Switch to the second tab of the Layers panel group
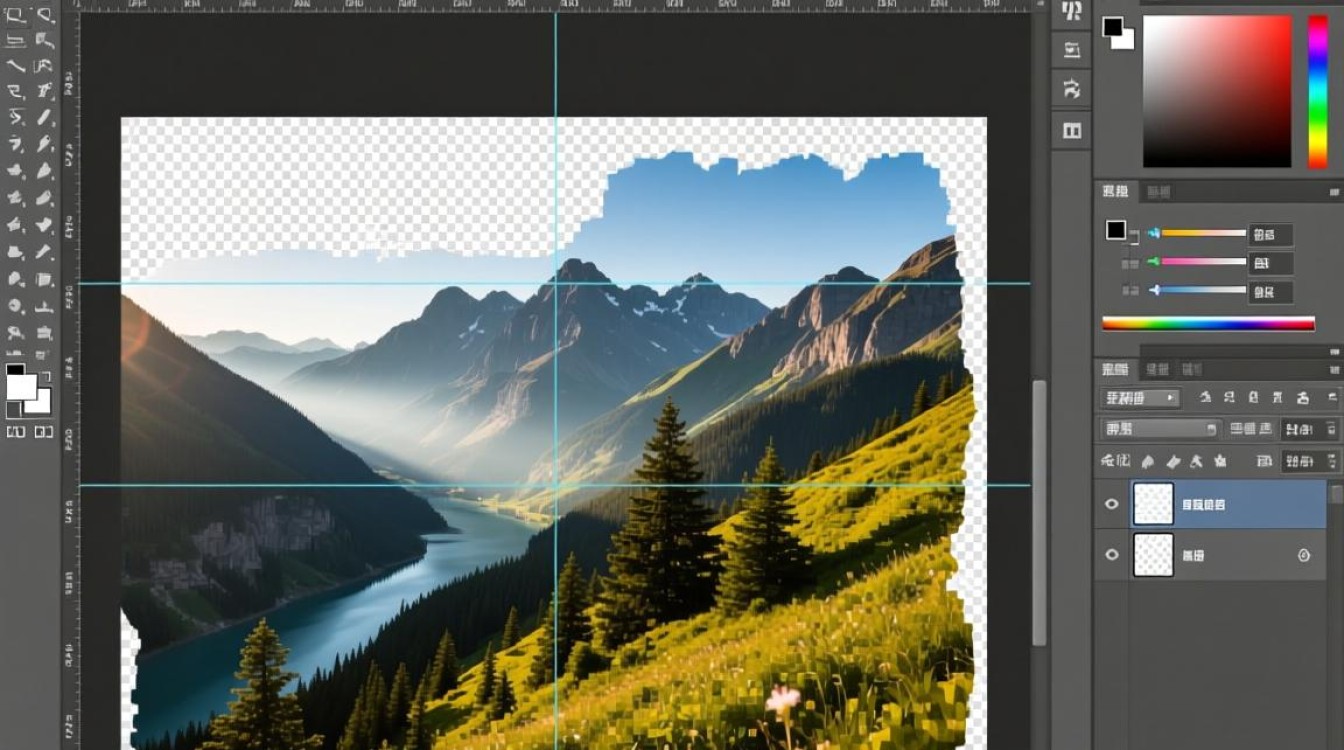The height and width of the screenshot is (750, 1344). point(1158,370)
